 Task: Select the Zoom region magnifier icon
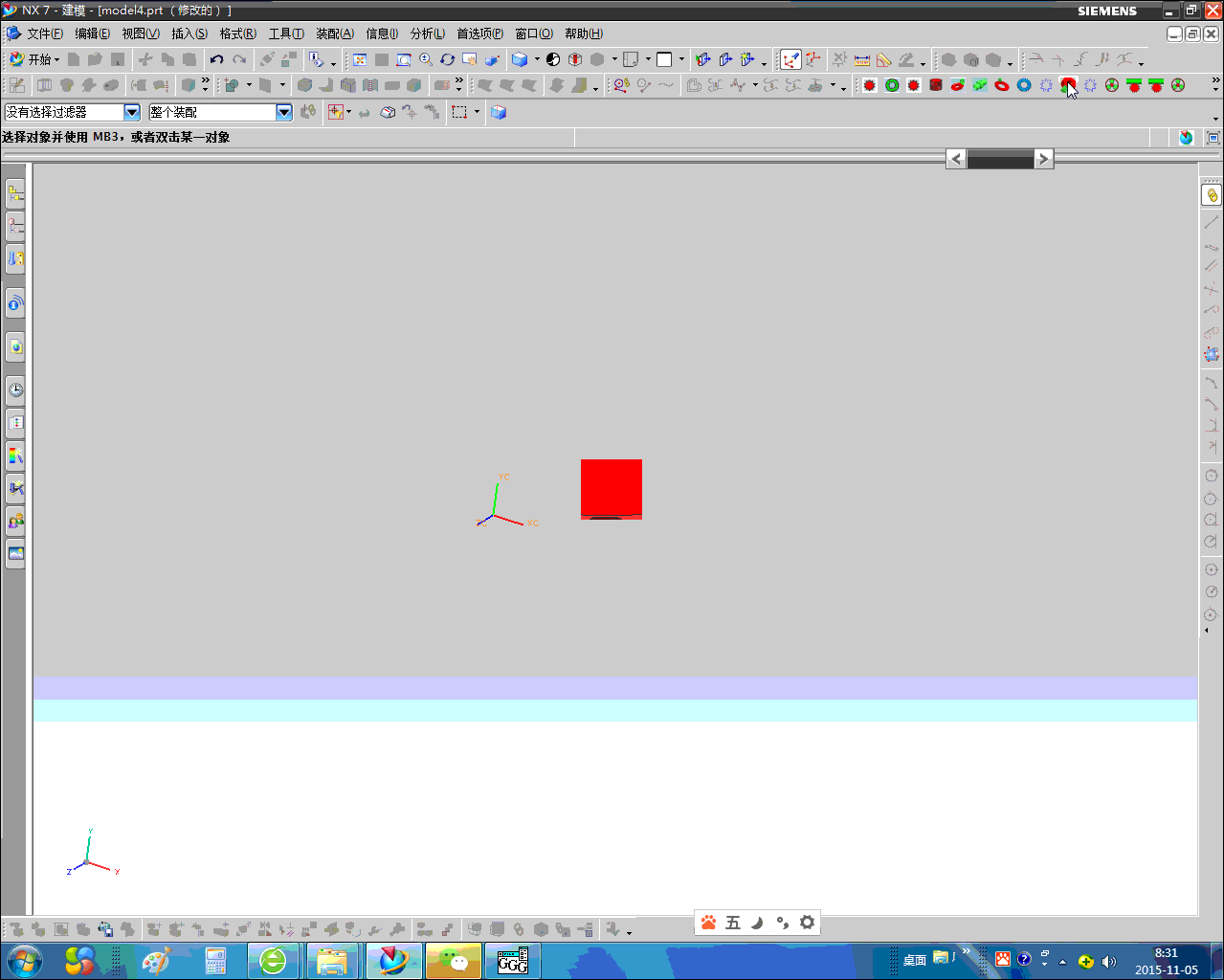[x=404, y=59]
